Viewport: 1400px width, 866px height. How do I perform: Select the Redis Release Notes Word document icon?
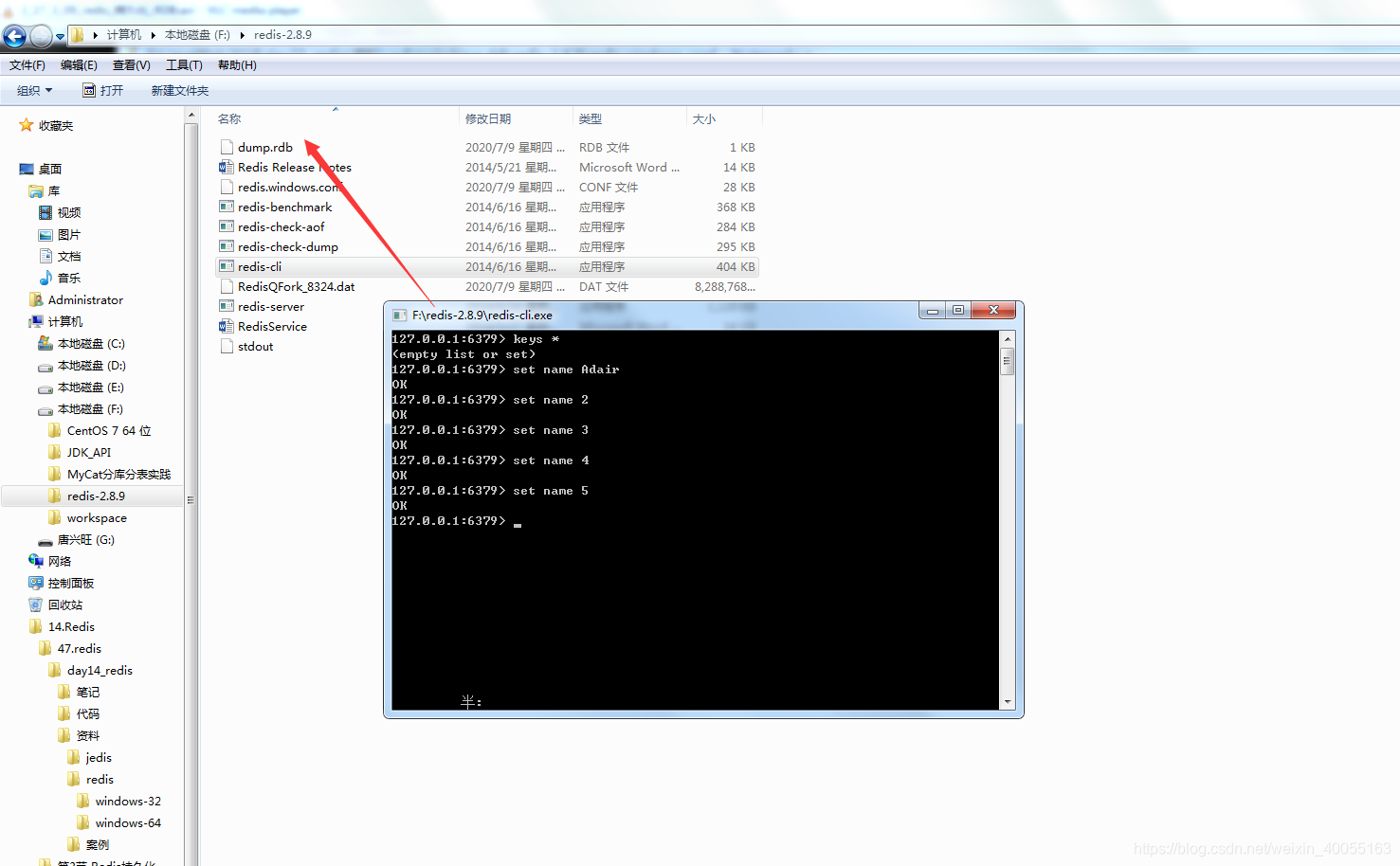coord(227,167)
